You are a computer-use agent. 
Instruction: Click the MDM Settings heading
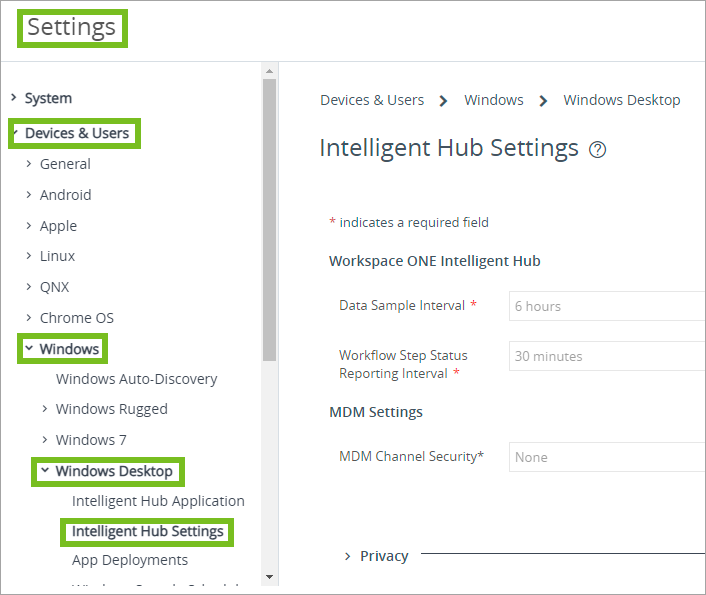point(376,412)
